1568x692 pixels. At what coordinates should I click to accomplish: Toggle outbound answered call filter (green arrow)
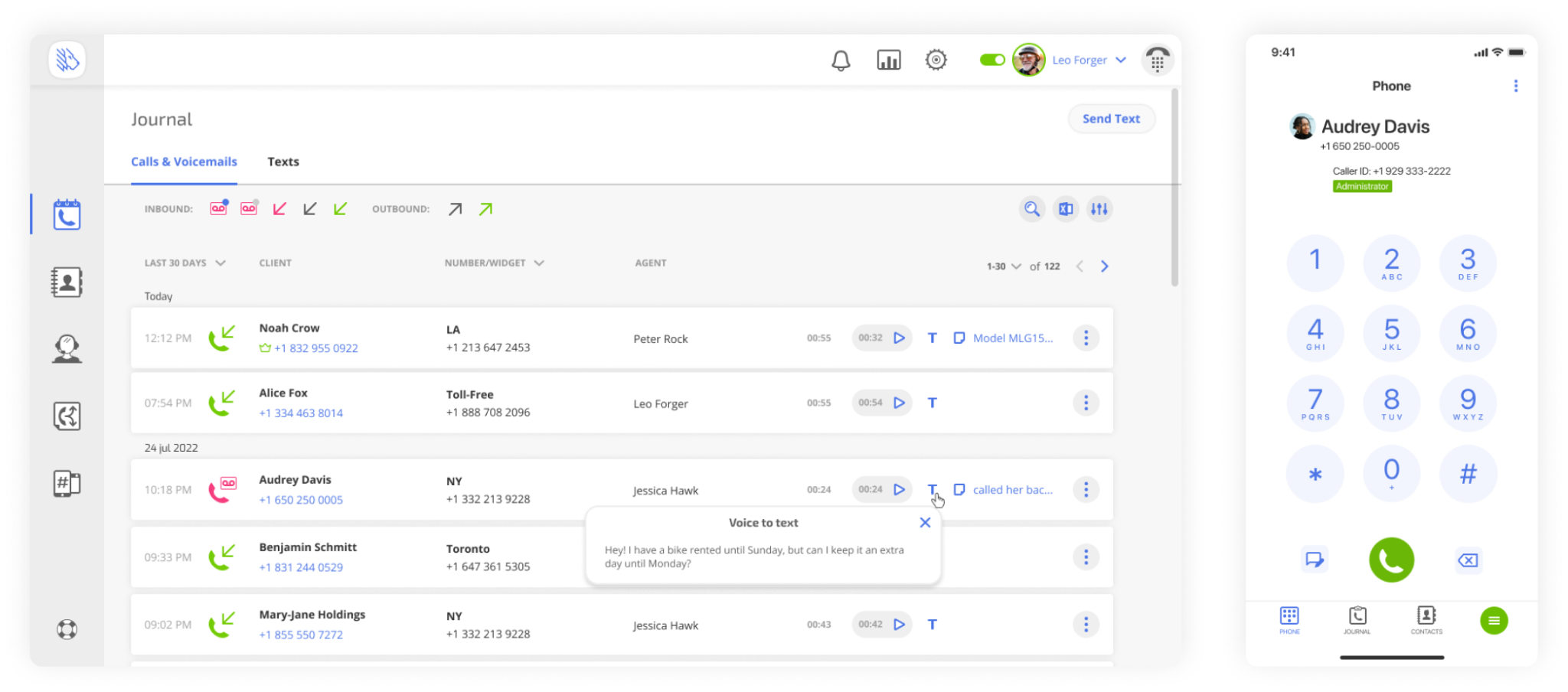tap(485, 209)
